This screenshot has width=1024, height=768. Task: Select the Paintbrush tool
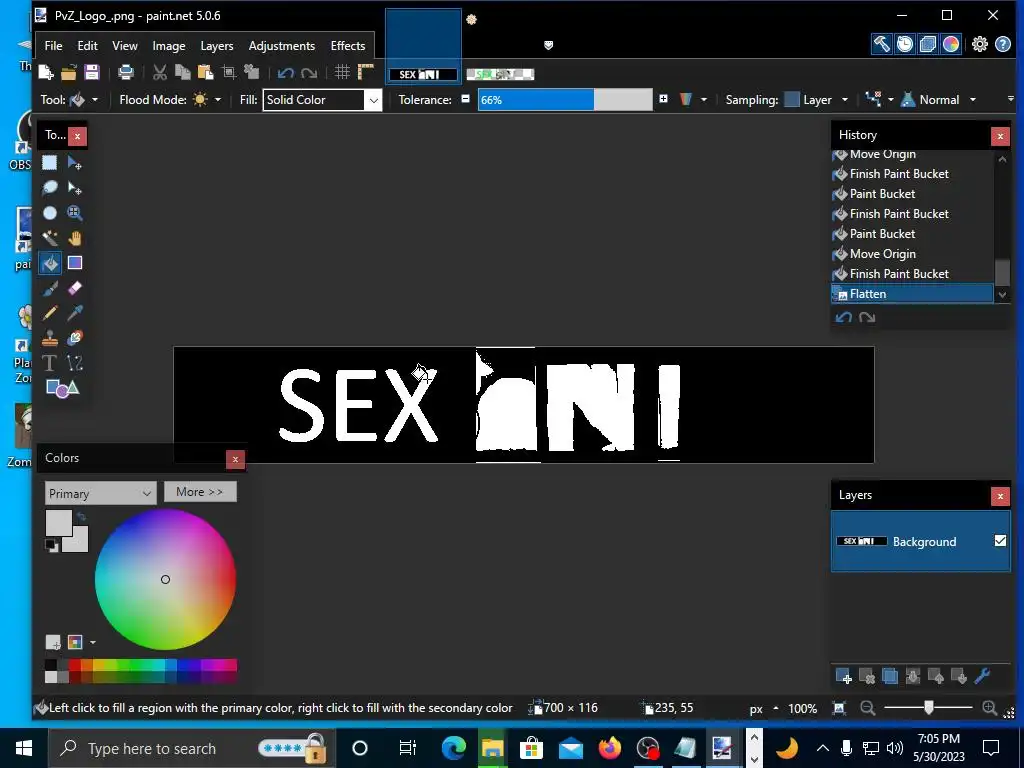(50, 288)
